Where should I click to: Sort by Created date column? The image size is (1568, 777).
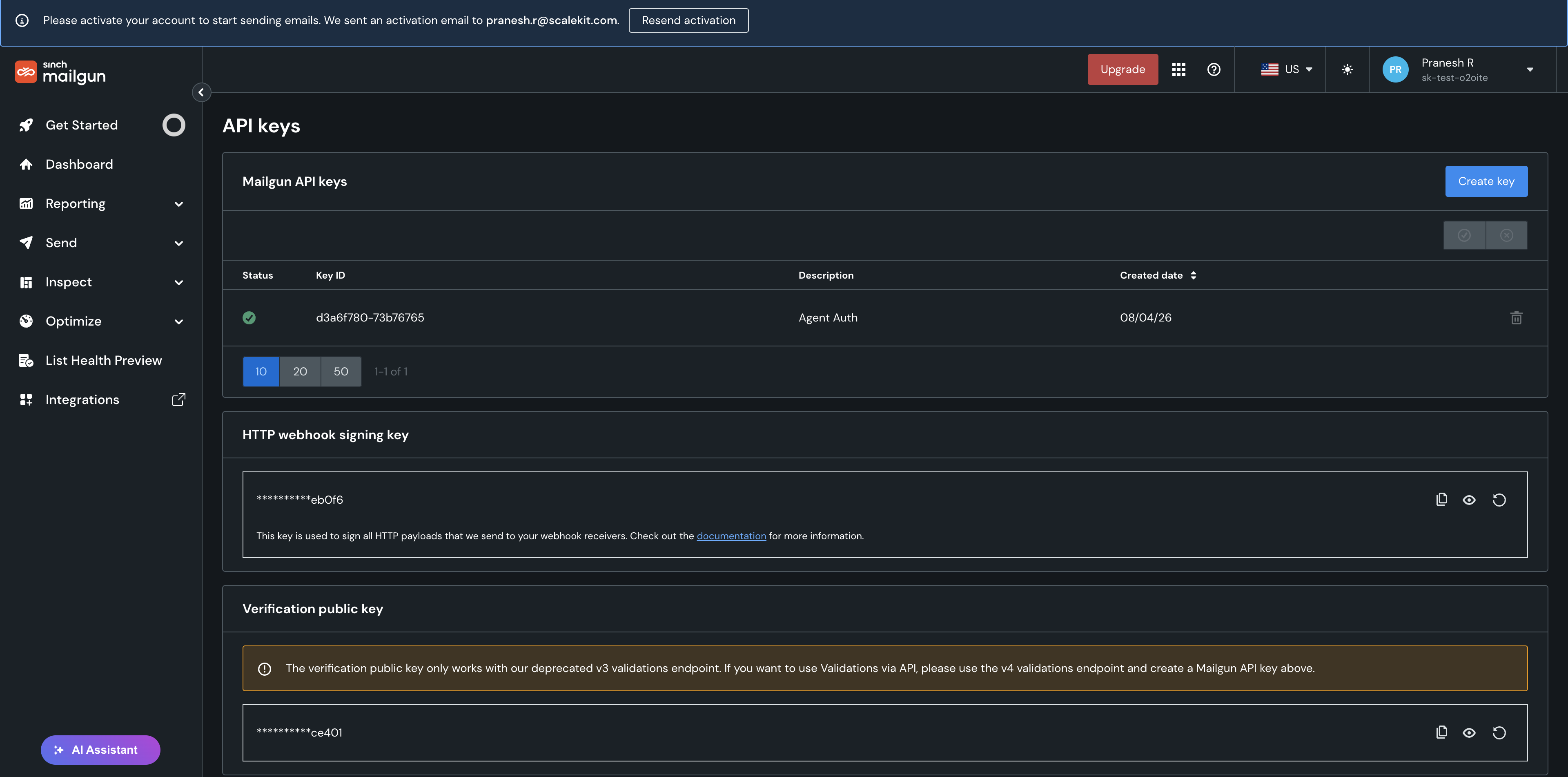pos(1158,275)
